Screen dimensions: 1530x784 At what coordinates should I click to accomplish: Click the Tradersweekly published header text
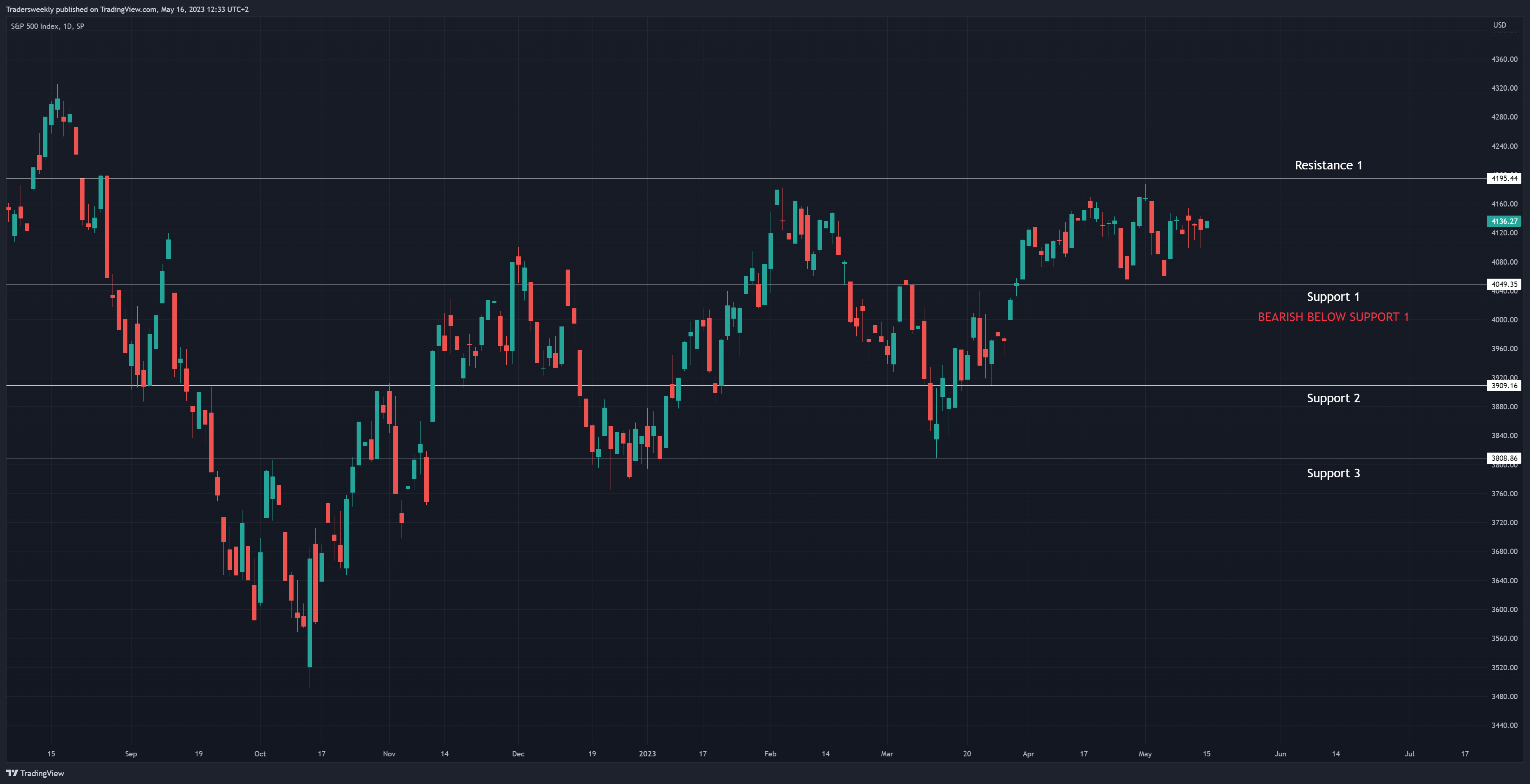pyautogui.click(x=127, y=9)
